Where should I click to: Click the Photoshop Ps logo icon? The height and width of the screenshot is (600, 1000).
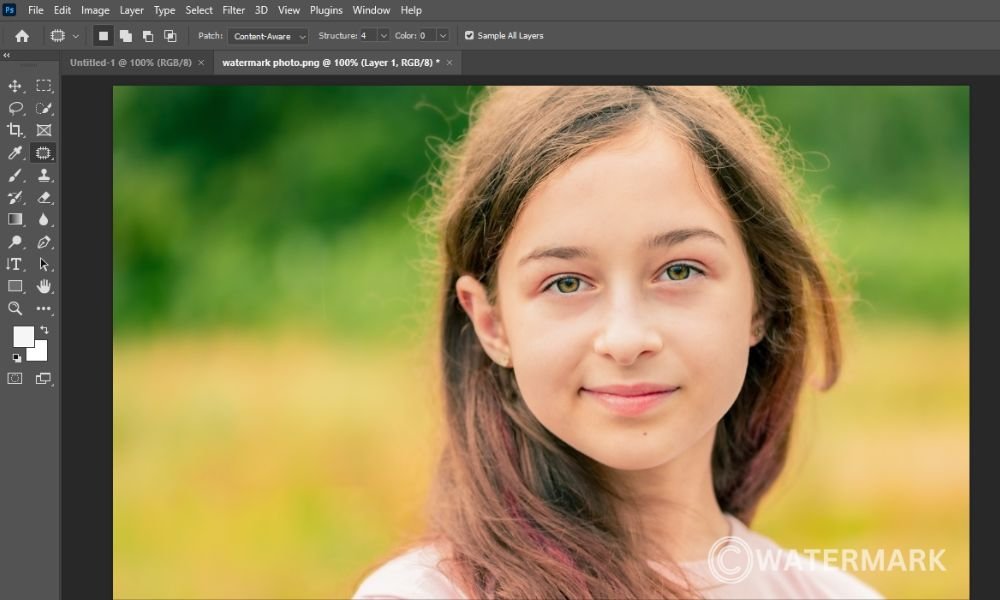[10, 10]
